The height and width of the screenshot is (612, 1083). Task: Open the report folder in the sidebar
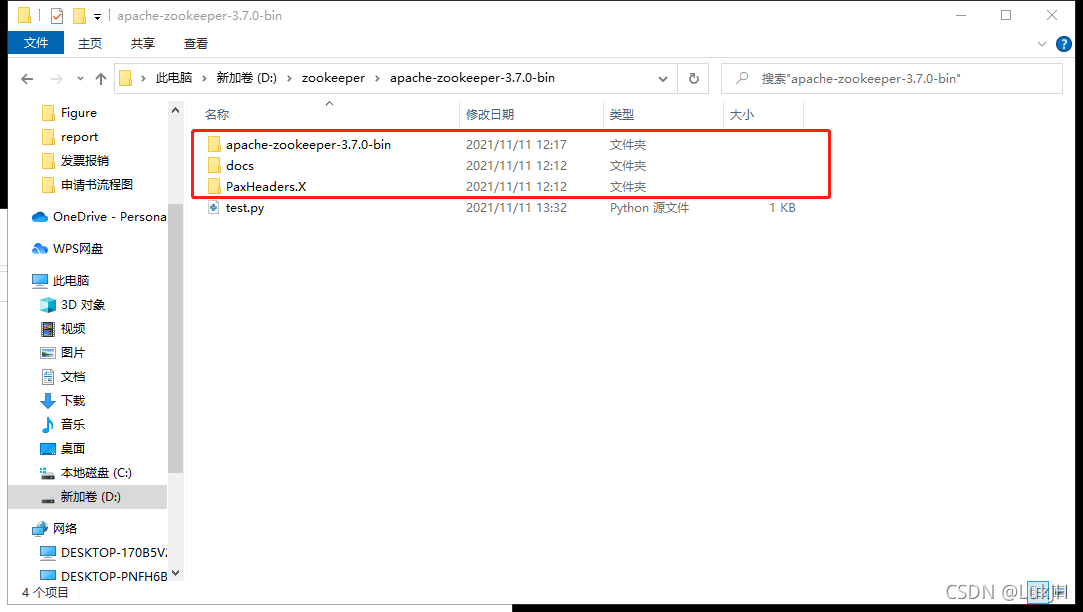click(x=79, y=137)
